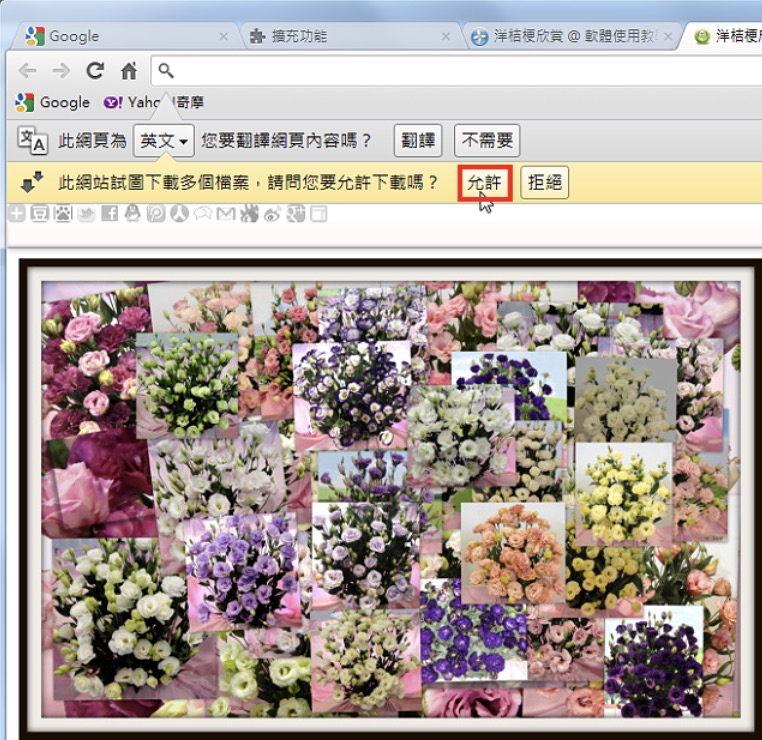This screenshot has height=740, width=762.
Task: Click the 不需要 button
Action: [x=487, y=141]
